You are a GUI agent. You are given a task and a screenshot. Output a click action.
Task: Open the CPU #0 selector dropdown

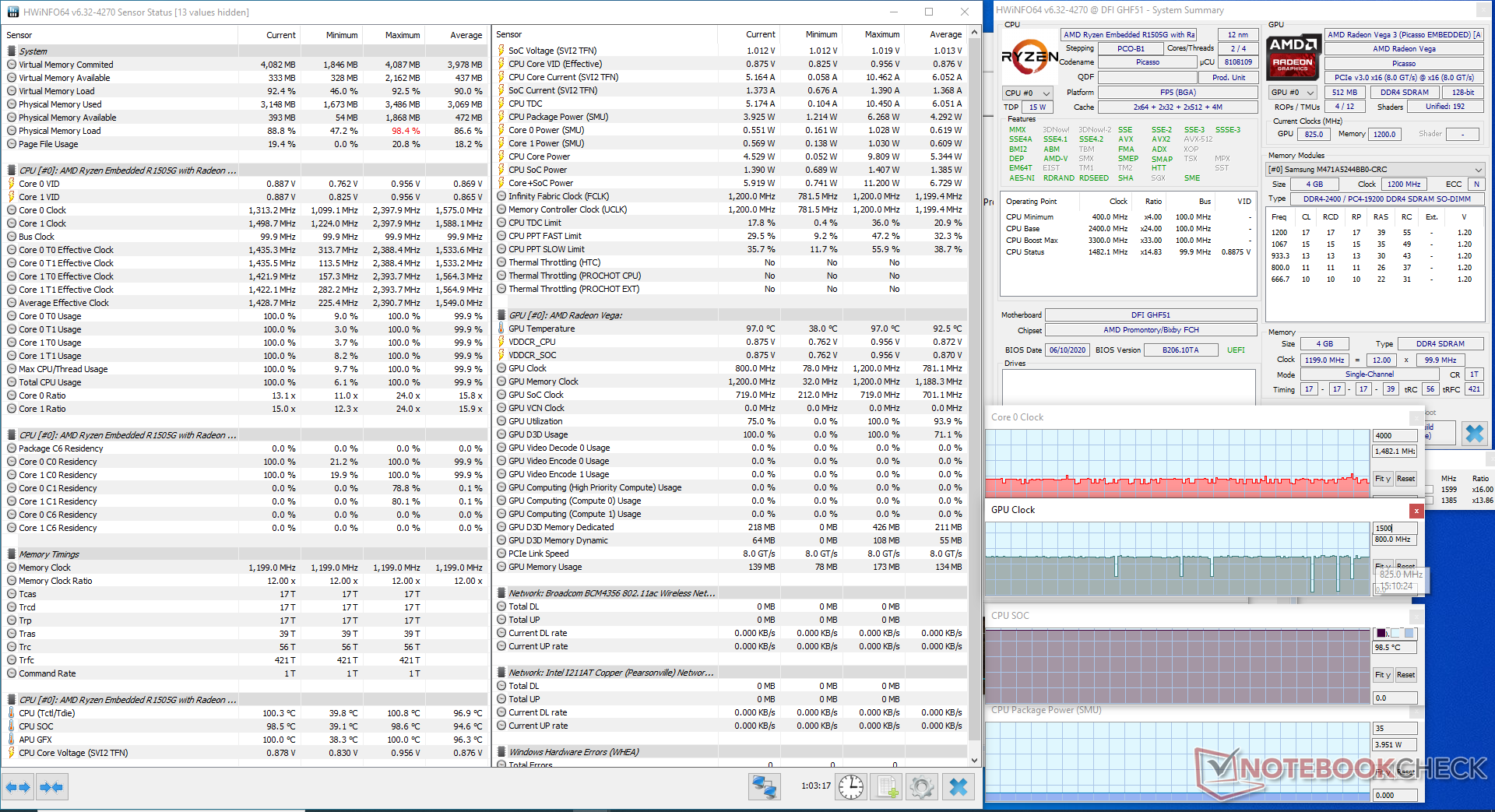point(1028,93)
